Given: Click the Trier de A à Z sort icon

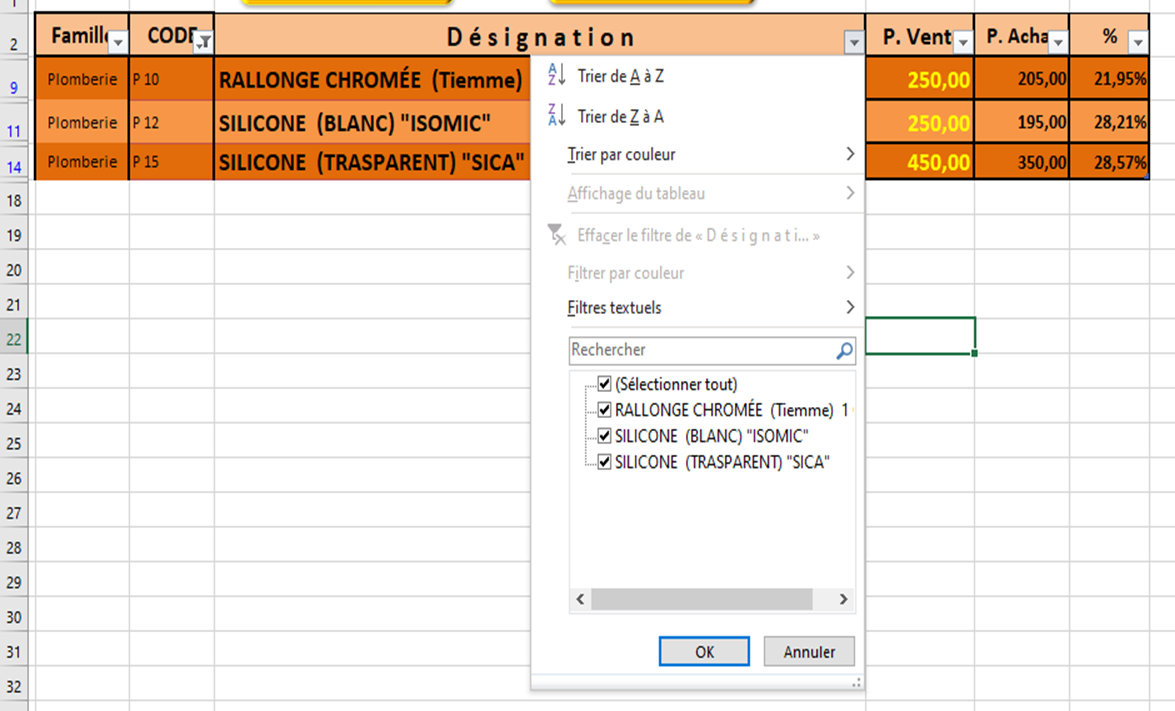Looking at the screenshot, I should pyautogui.click(x=557, y=76).
